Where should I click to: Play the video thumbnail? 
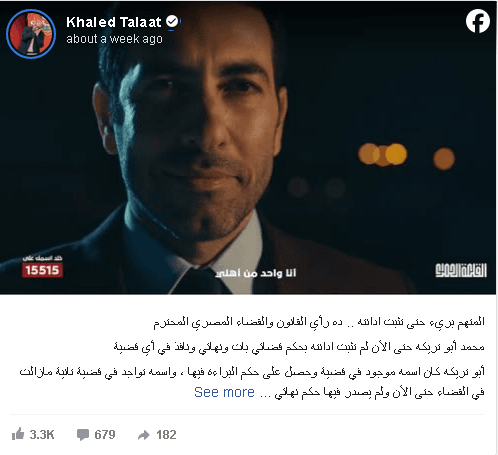(x=248, y=147)
